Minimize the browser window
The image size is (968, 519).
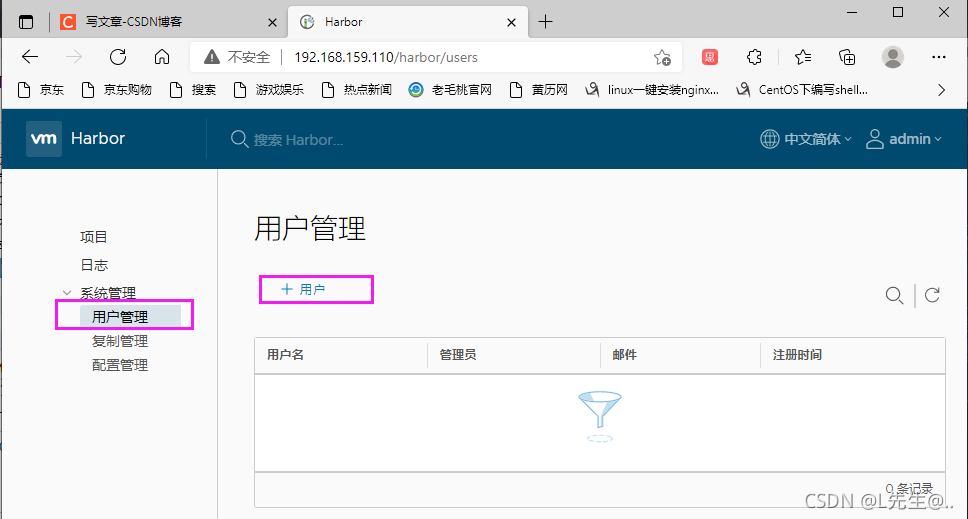tap(852, 12)
